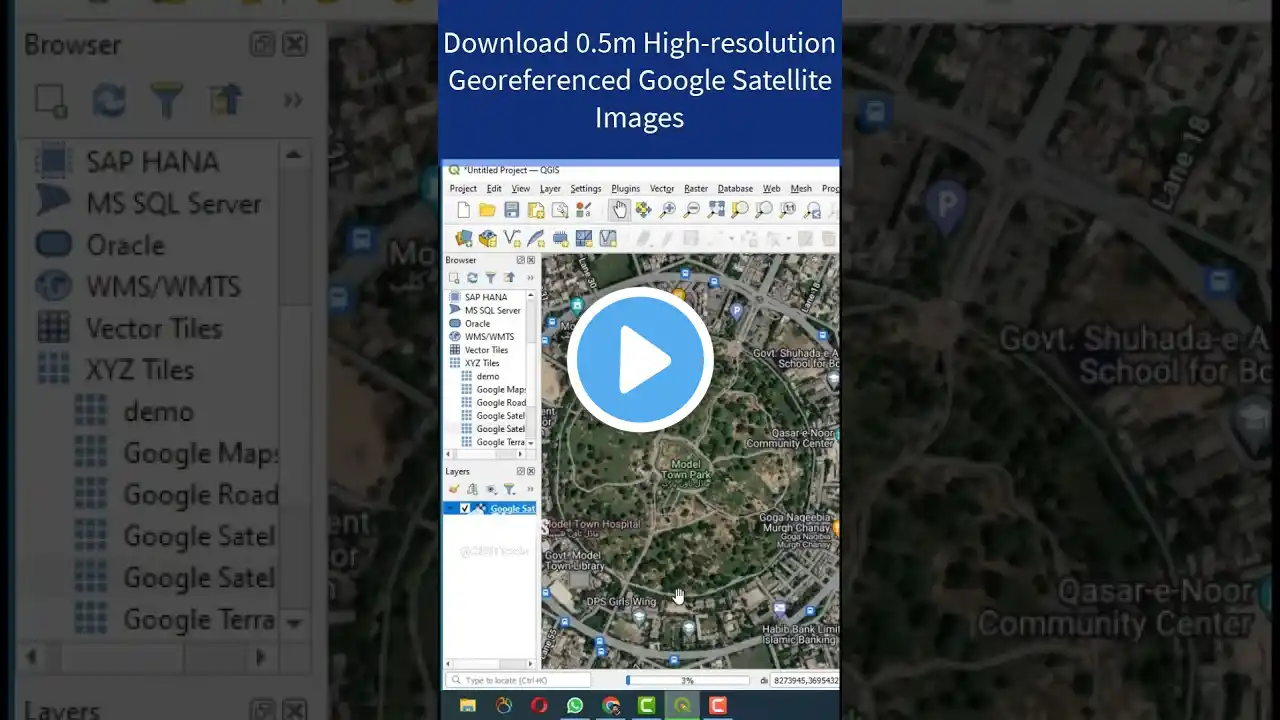Activate the Pan Map hand tool

(619, 210)
